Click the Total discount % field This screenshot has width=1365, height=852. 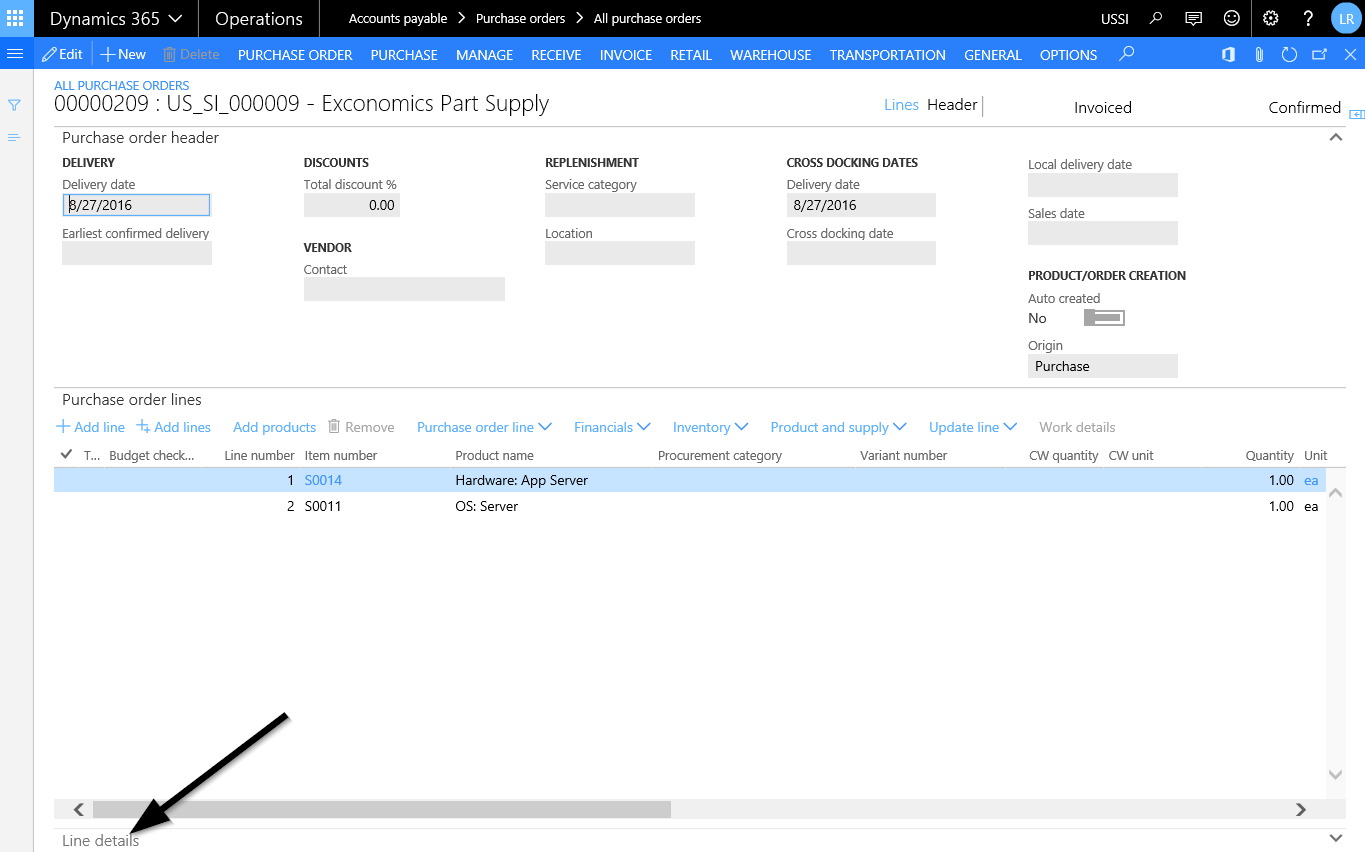[x=352, y=205]
